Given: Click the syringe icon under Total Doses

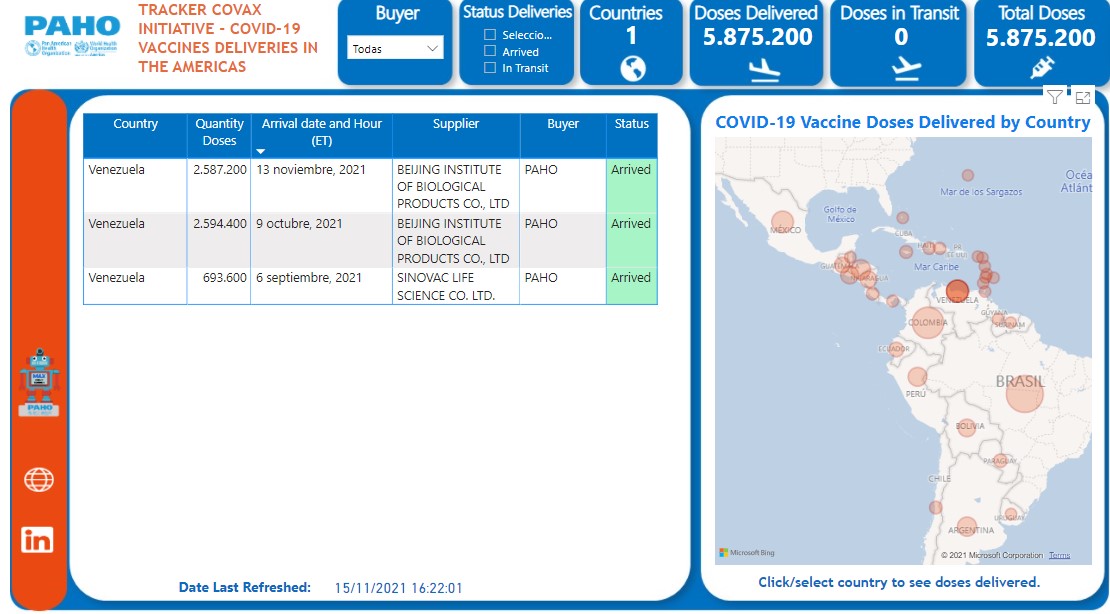Looking at the screenshot, I should (x=1041, y=68).
